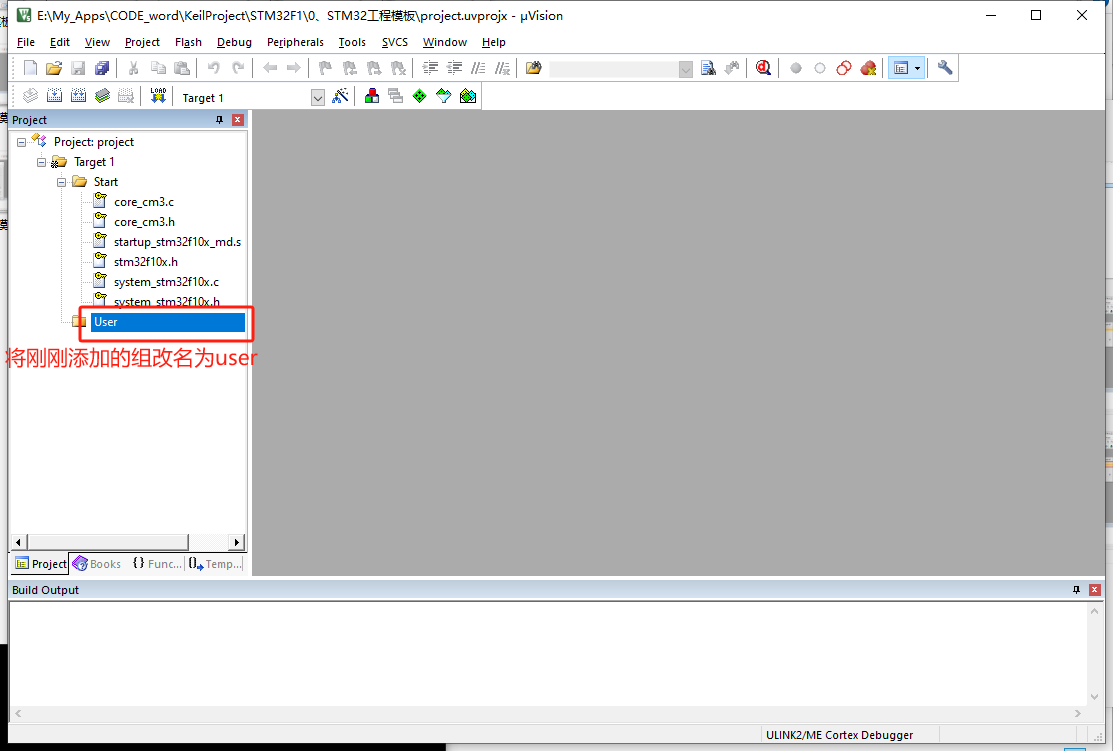1113x751 pixels.
Task: Click the Indent selected lines icon
Action: [x=430, y=68]
